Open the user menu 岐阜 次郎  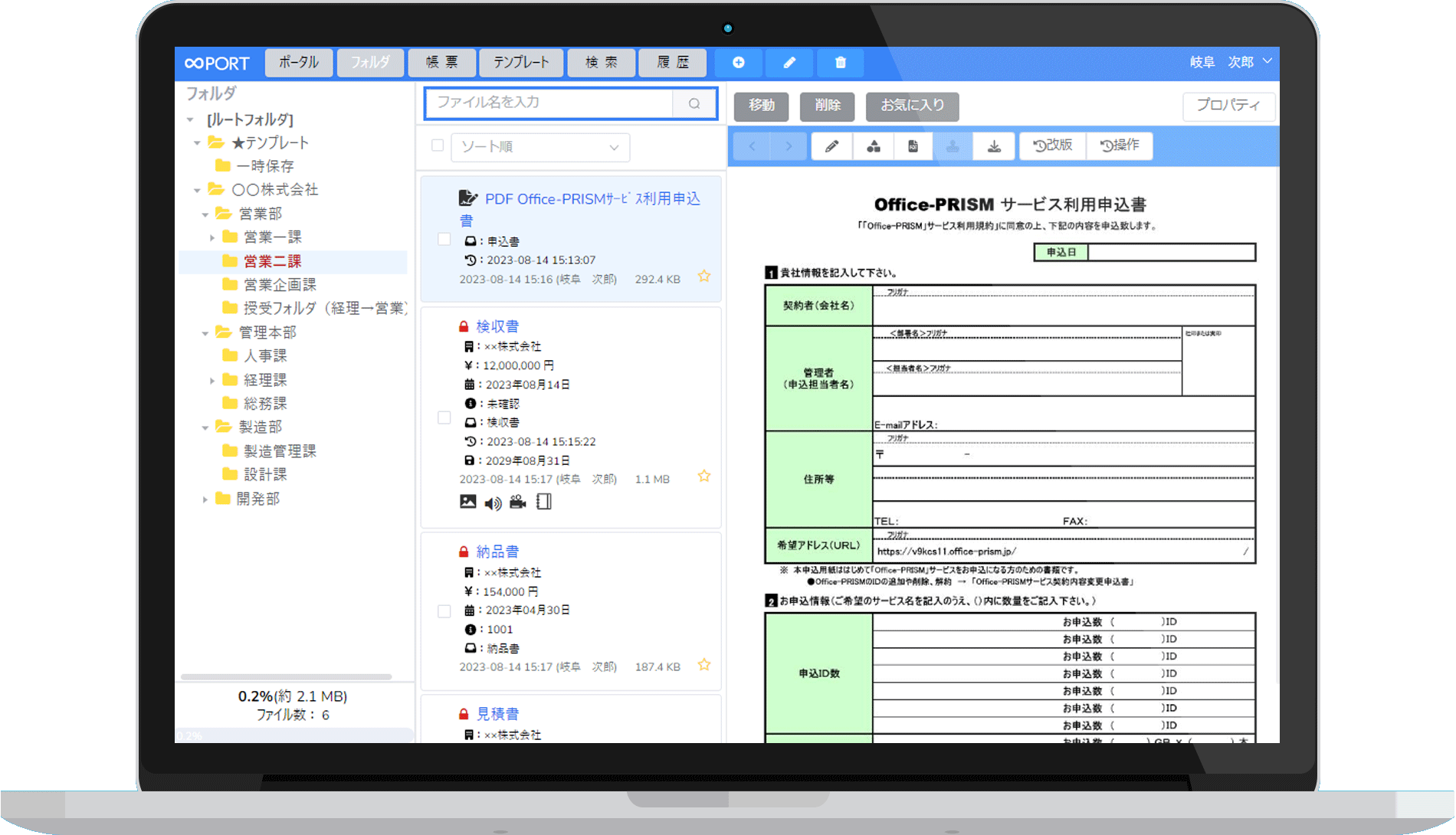[1231, 62]
